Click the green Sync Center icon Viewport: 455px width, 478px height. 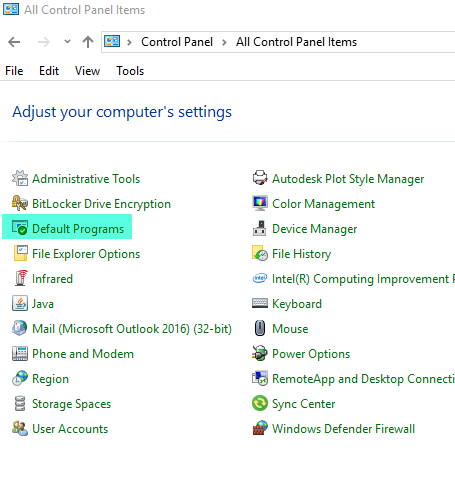coord(260,403)
